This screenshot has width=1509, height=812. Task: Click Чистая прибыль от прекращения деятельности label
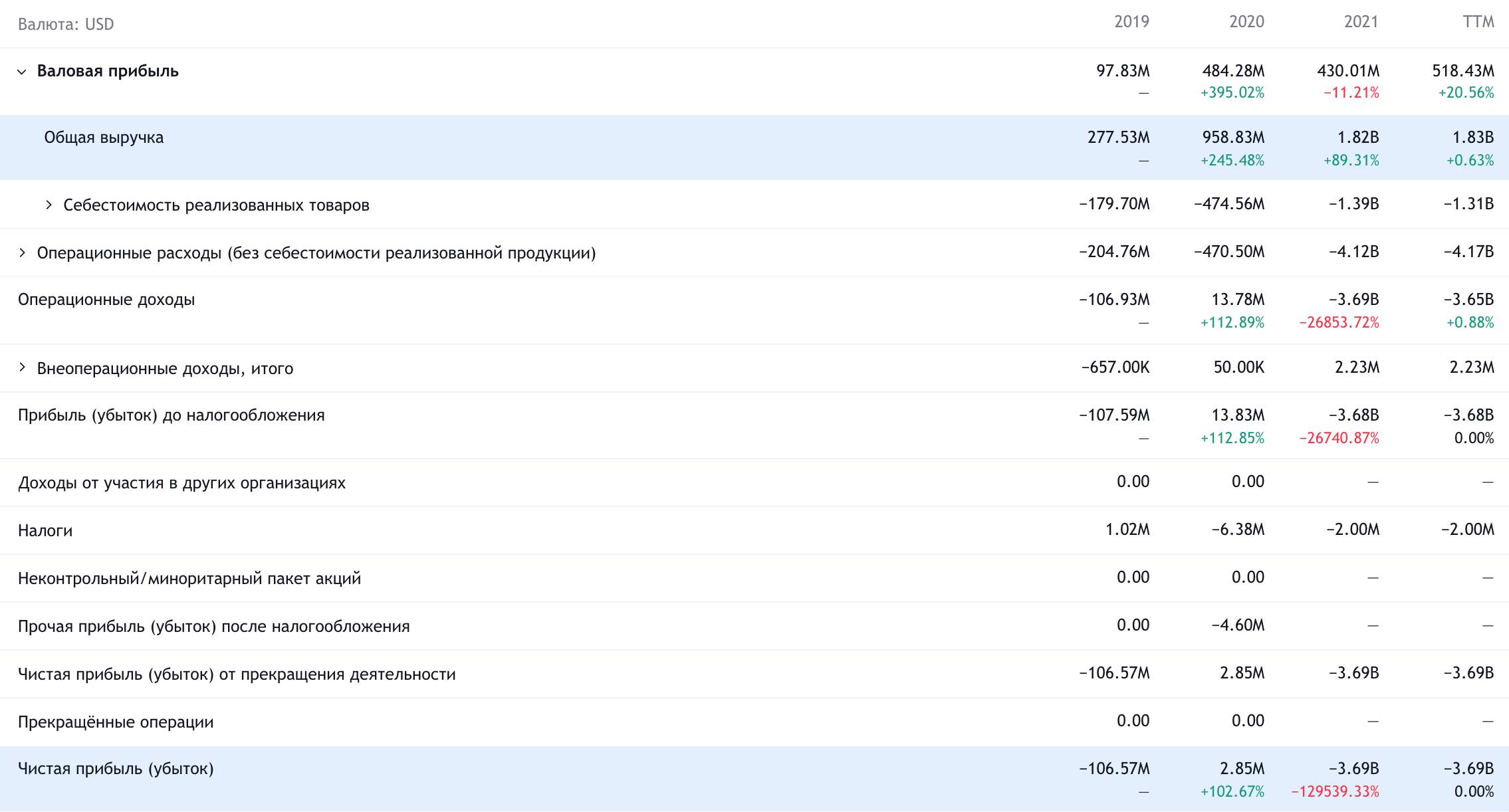(x=237, y=674)
